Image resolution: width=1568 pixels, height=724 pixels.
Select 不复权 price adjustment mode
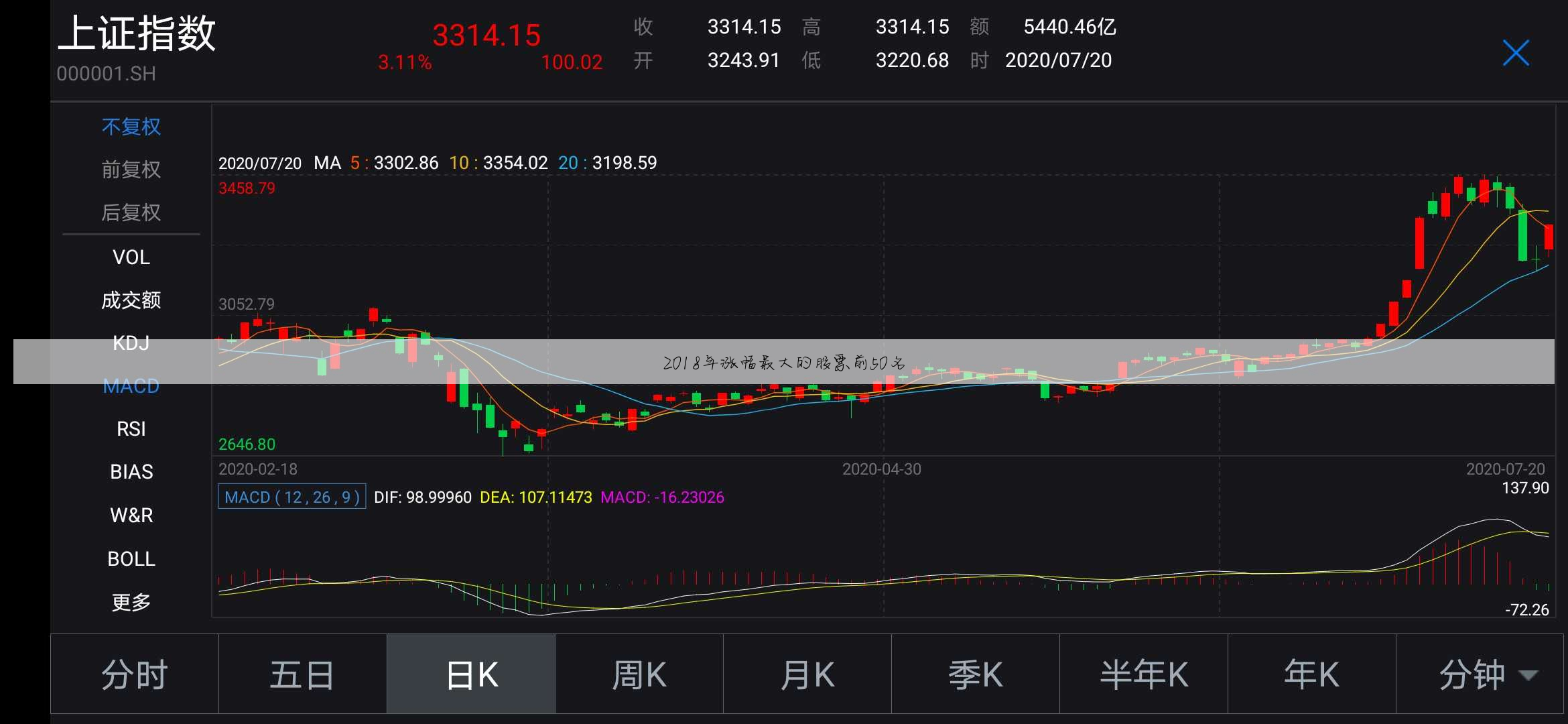pyautogui.click(x=131, y=127)
